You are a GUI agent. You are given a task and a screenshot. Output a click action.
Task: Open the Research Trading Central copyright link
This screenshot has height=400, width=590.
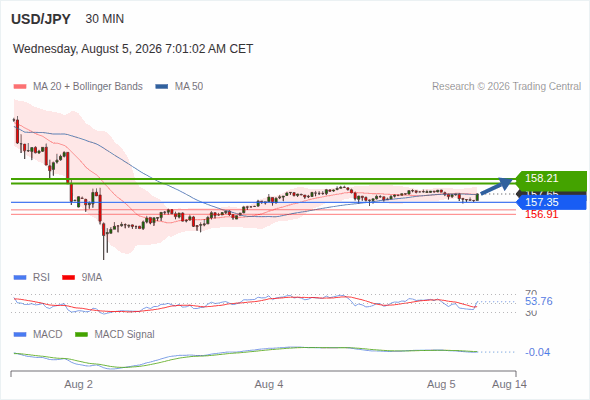click(506, 87)
